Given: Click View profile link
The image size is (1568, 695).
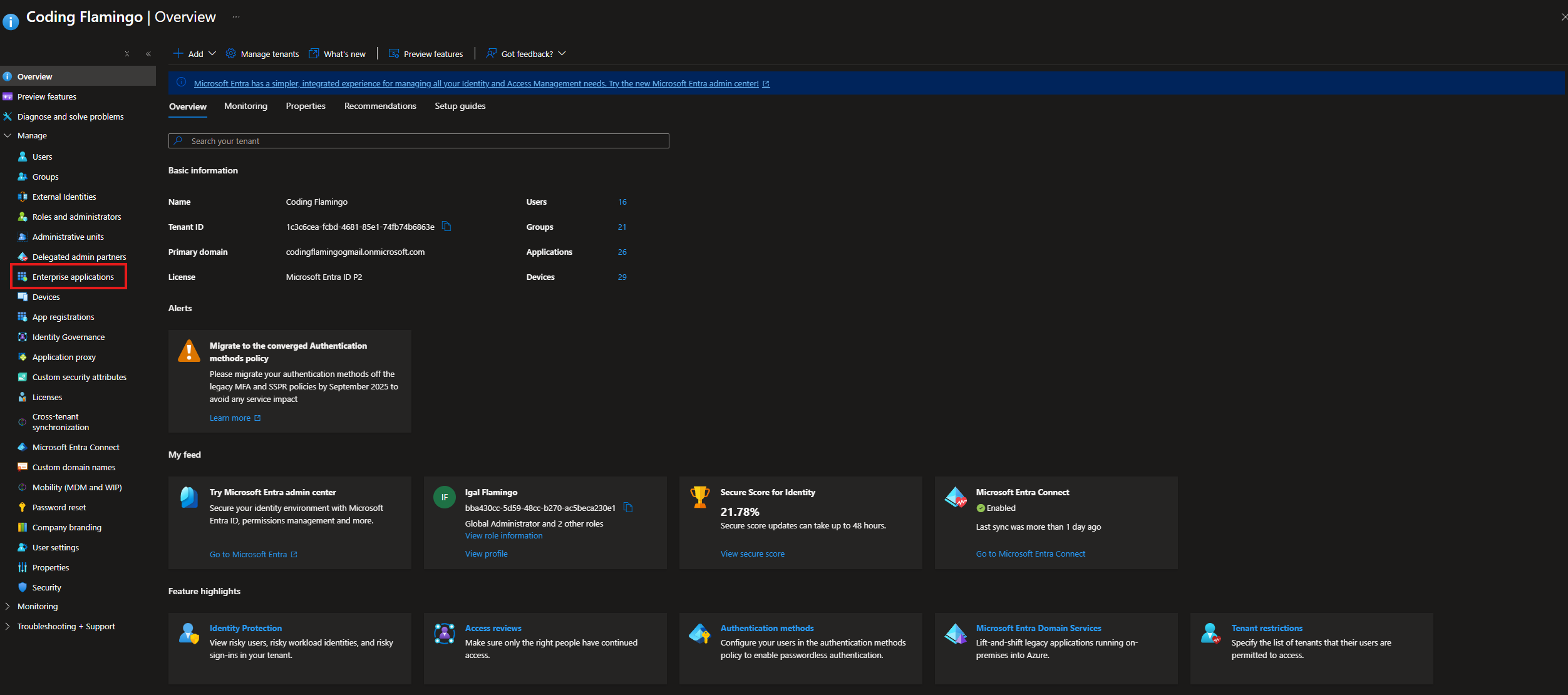Looking at the screenshot, I should coord(486,553).
